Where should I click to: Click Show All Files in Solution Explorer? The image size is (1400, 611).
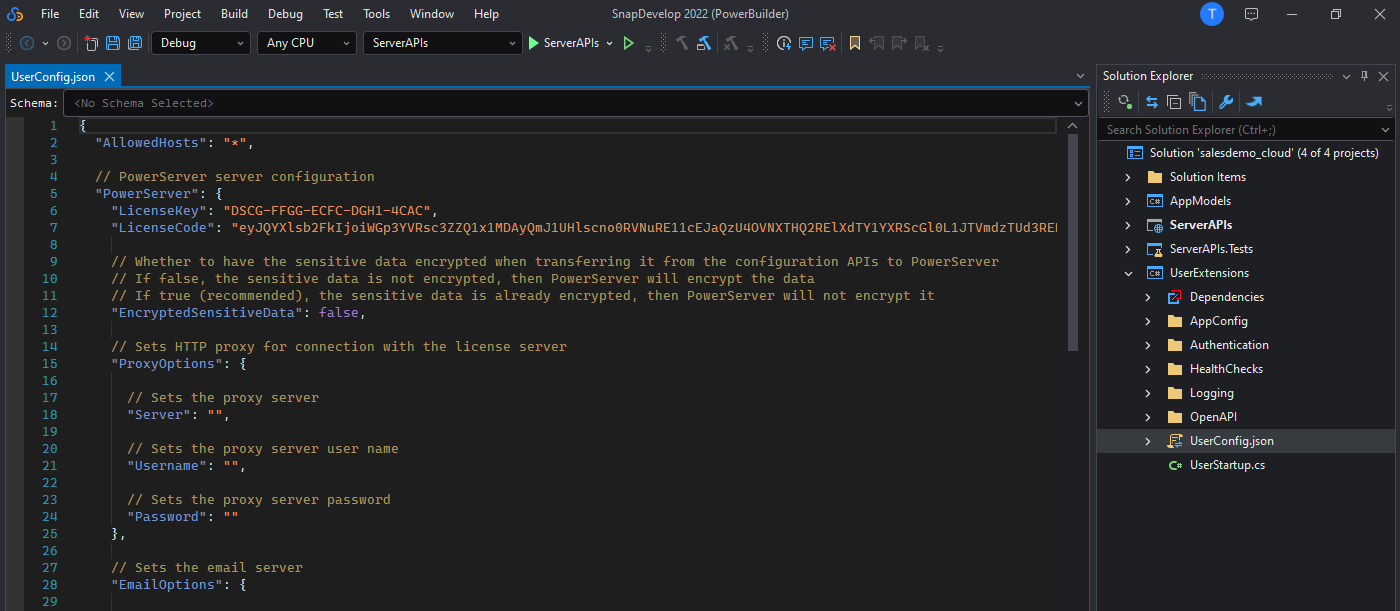1198,101
